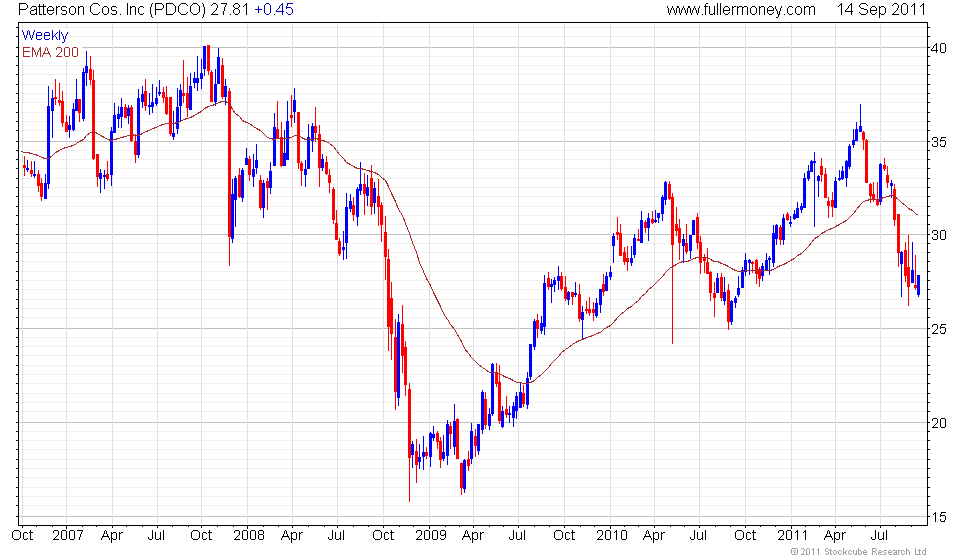Click the 2009 year label on the time axis
The width and height of the screenshot is (980, 560).
click(431, 536)
